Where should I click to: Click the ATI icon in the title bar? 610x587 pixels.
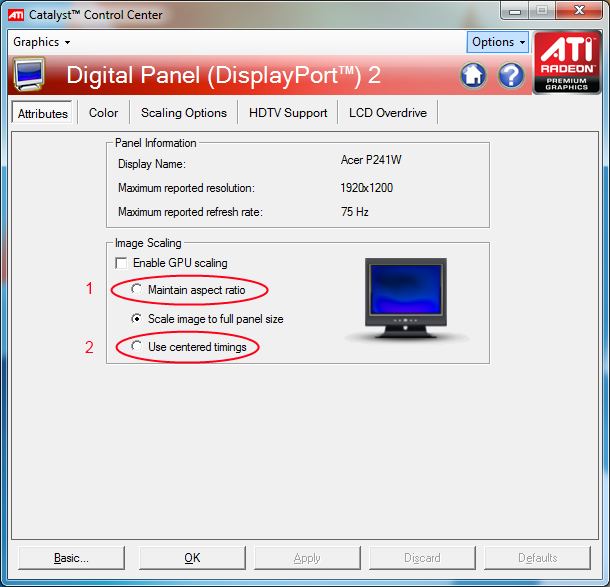click(16, 15)
